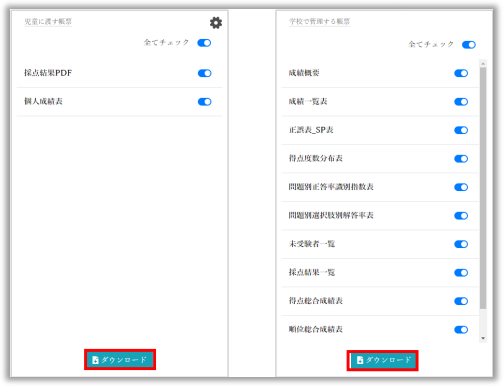Disable the 成績概要 switch
The height and width of the screenshot is (387, 504).
tap(461, 73)
